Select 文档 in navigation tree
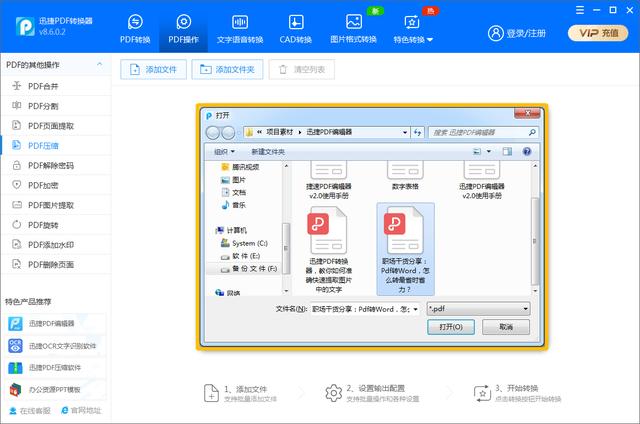The width and height of the screenshot is (640, 424). 233,192
